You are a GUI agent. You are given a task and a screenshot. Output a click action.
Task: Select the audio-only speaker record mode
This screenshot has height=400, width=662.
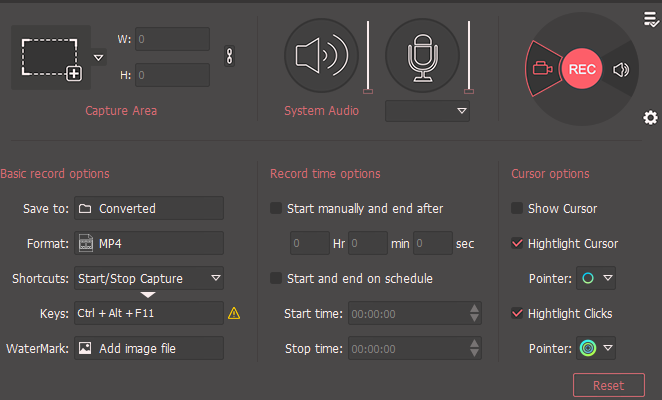(x=621, y=69)
